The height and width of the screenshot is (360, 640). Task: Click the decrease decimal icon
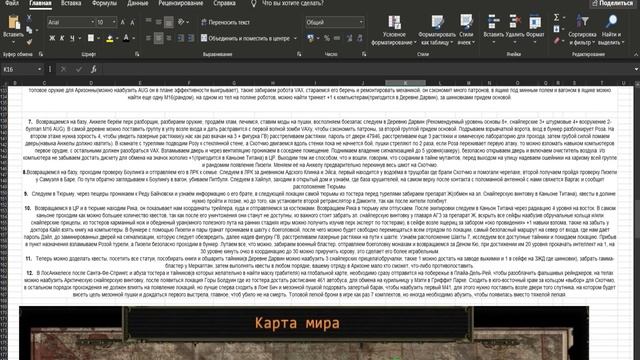point(360,38)
